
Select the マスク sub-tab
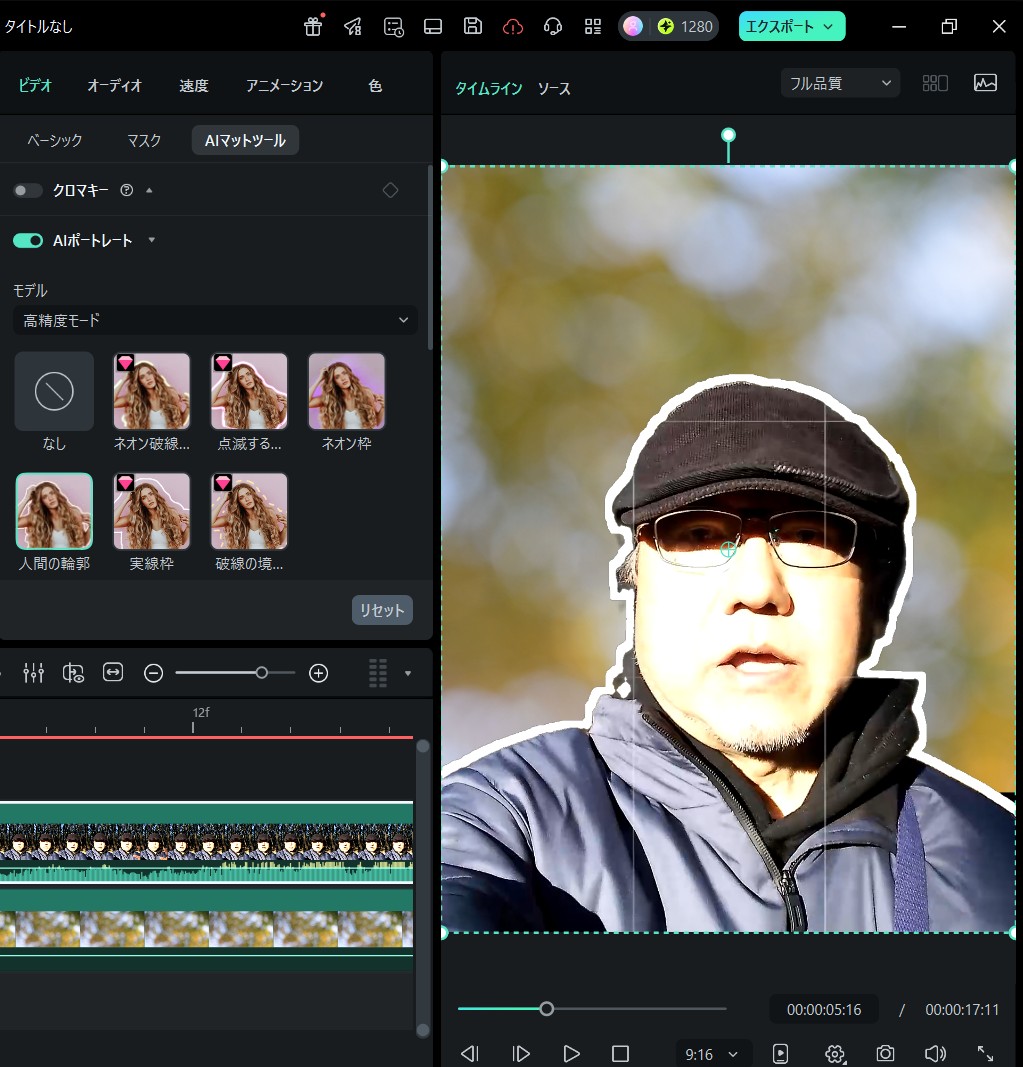[144, 140]
